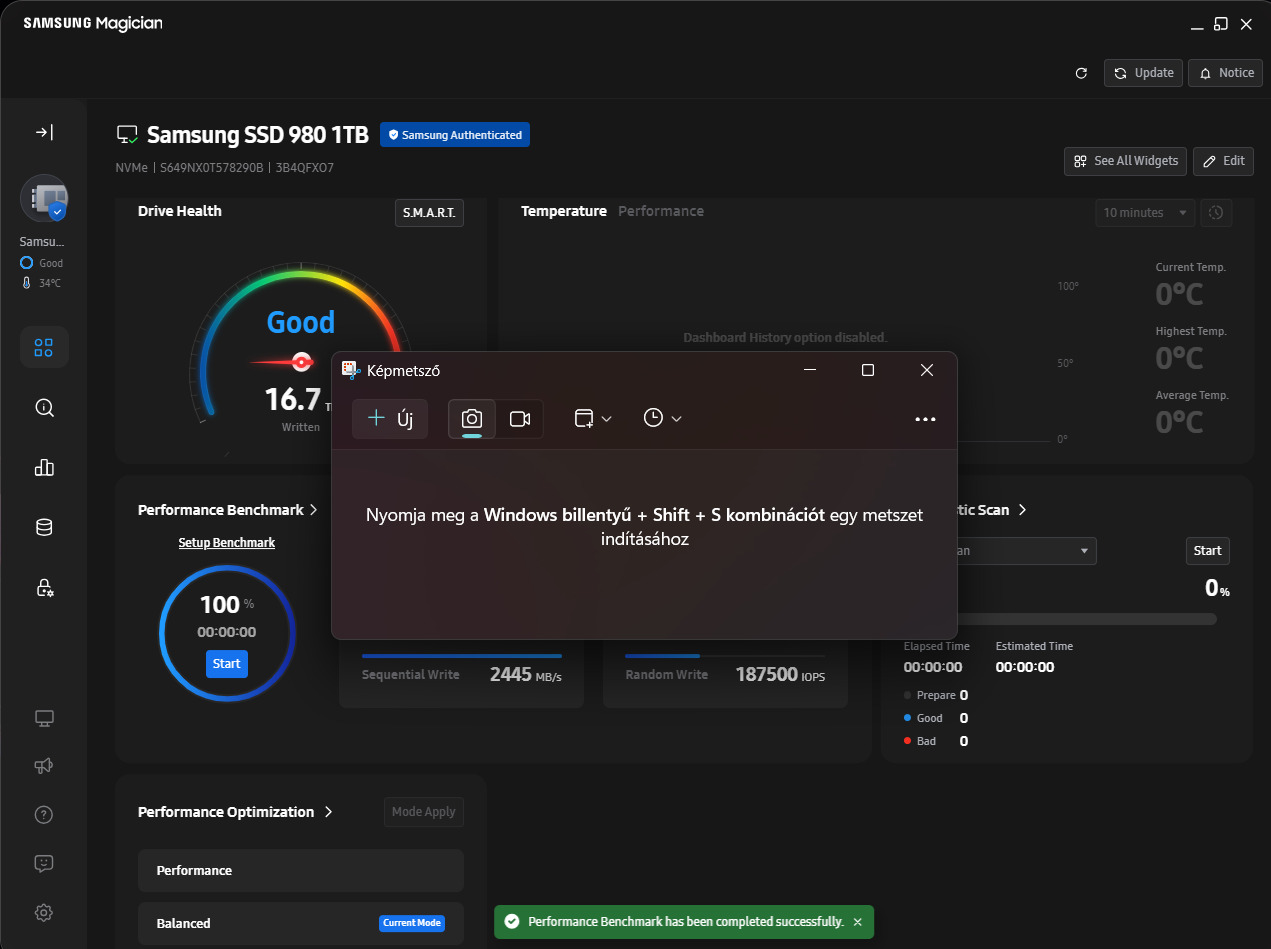
Task: Open the monitor icon in lower sidebar
Action: click(44, 718)
